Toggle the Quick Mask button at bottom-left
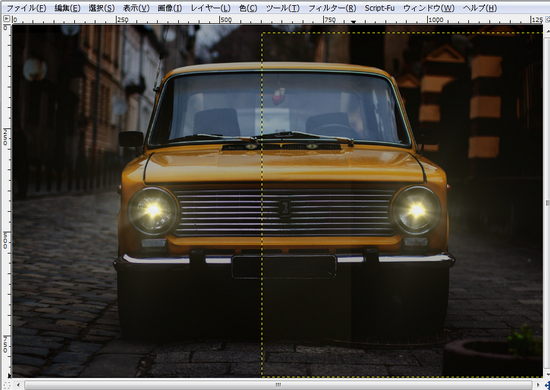 pos(7,385)
